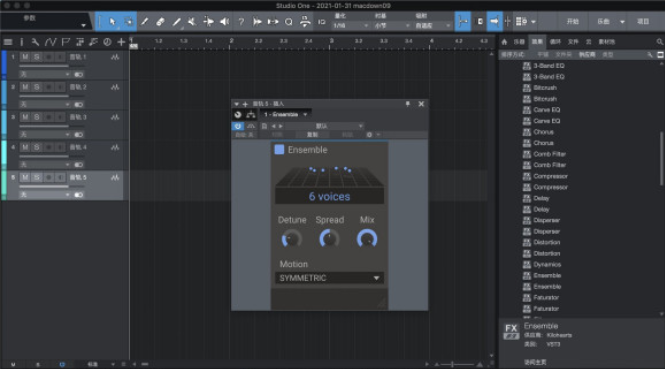Solo track 2 with S button
The image size is (665, 369).
coord(37,87)
